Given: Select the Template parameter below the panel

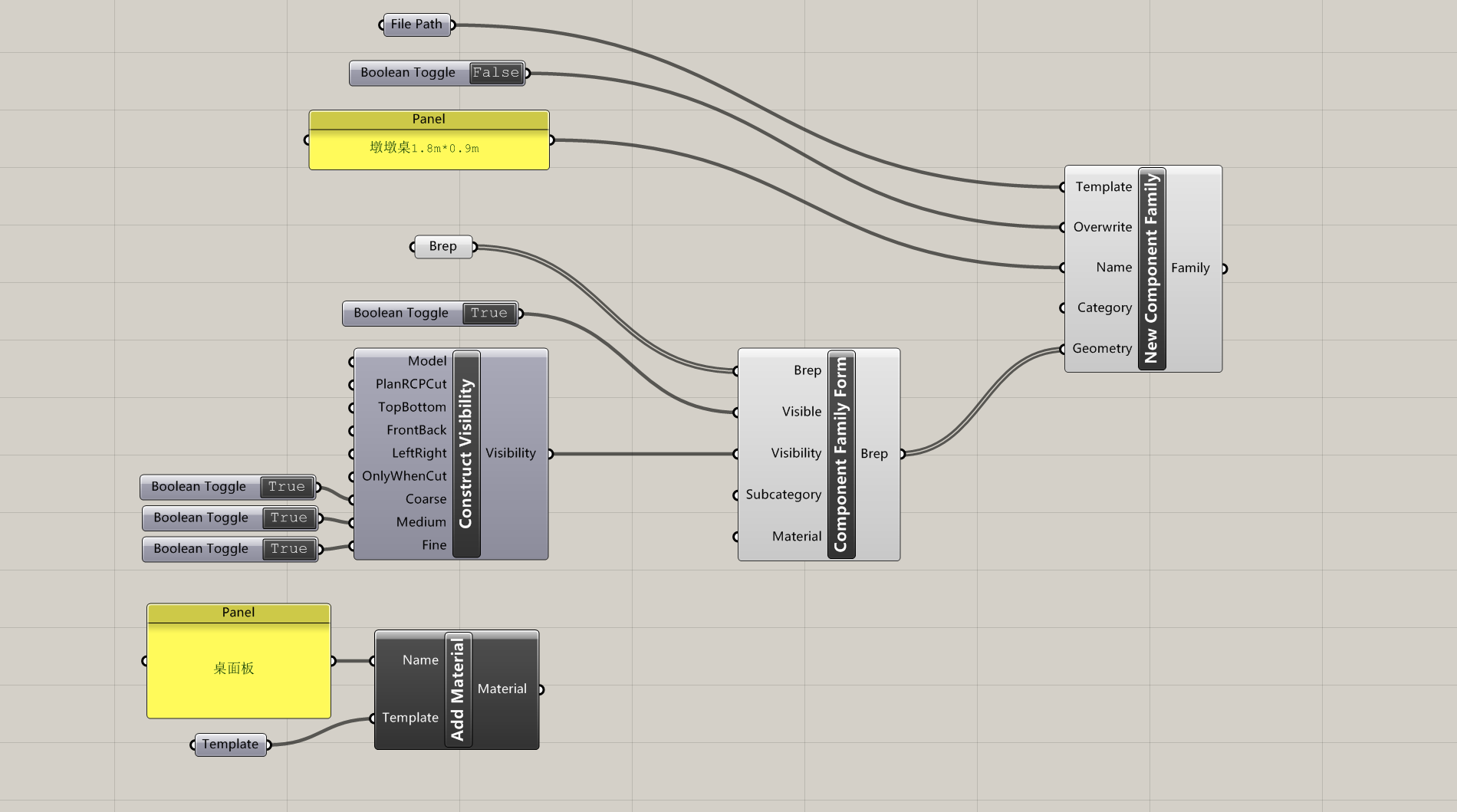Looking at the screenshot, I should 230,745.
